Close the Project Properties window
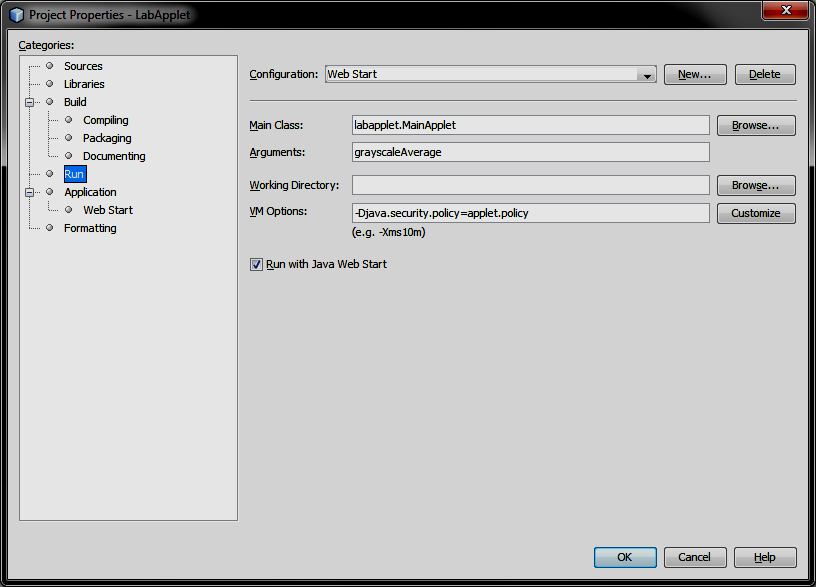 tap(786, 10)
